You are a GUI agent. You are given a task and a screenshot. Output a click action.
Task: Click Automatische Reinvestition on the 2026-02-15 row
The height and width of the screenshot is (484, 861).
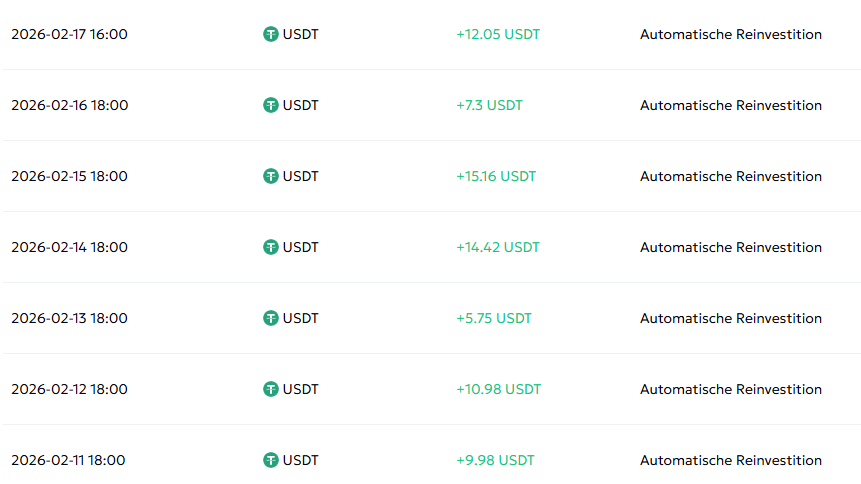(x=730, y=176)
